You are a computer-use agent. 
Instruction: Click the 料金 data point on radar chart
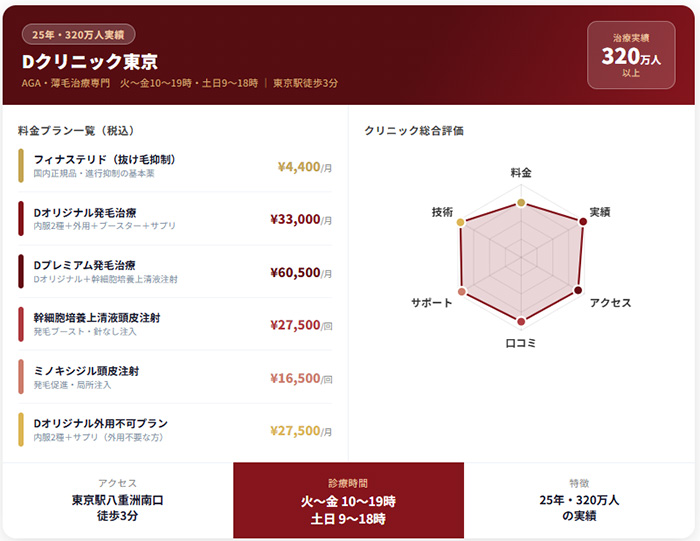(x=521, y=203)
